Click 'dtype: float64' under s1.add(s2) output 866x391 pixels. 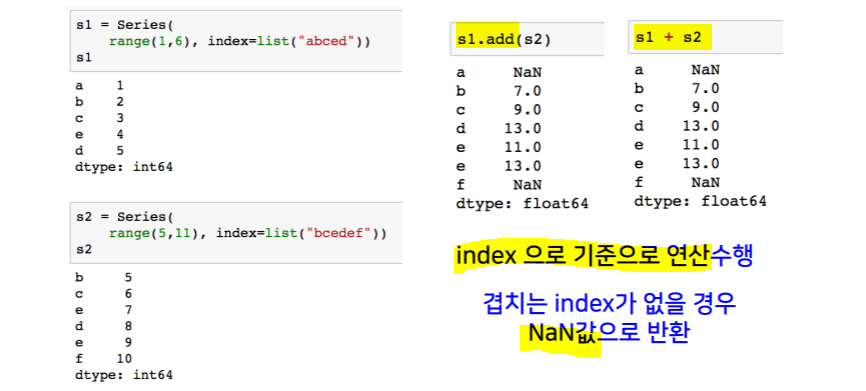(522, 203)
